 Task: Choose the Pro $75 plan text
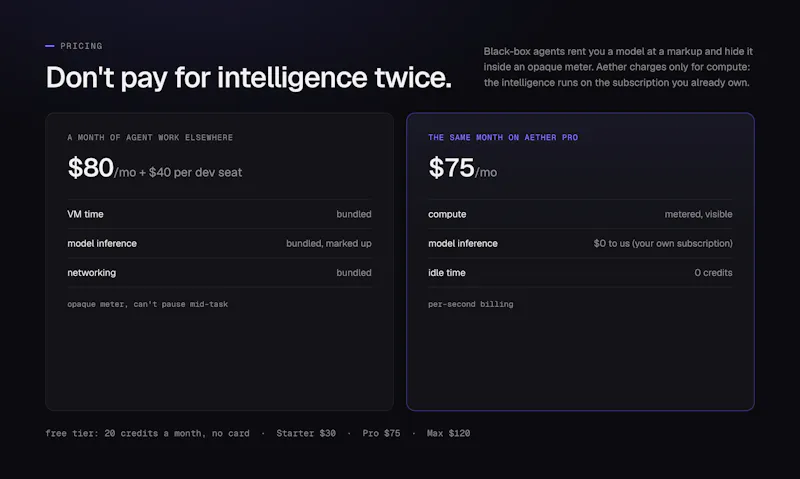pyautogui.click(x=381, y=433)
